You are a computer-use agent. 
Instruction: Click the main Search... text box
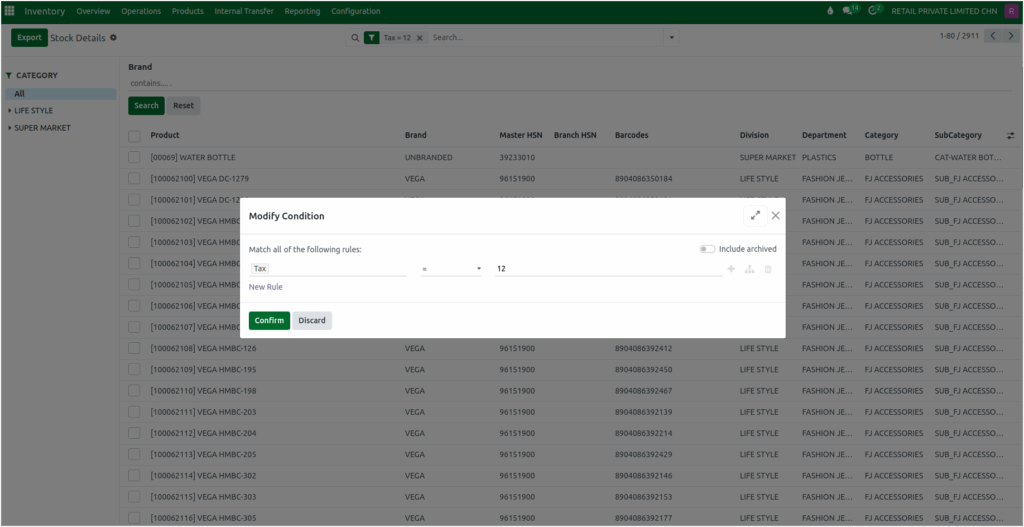(x=545, y=38)
